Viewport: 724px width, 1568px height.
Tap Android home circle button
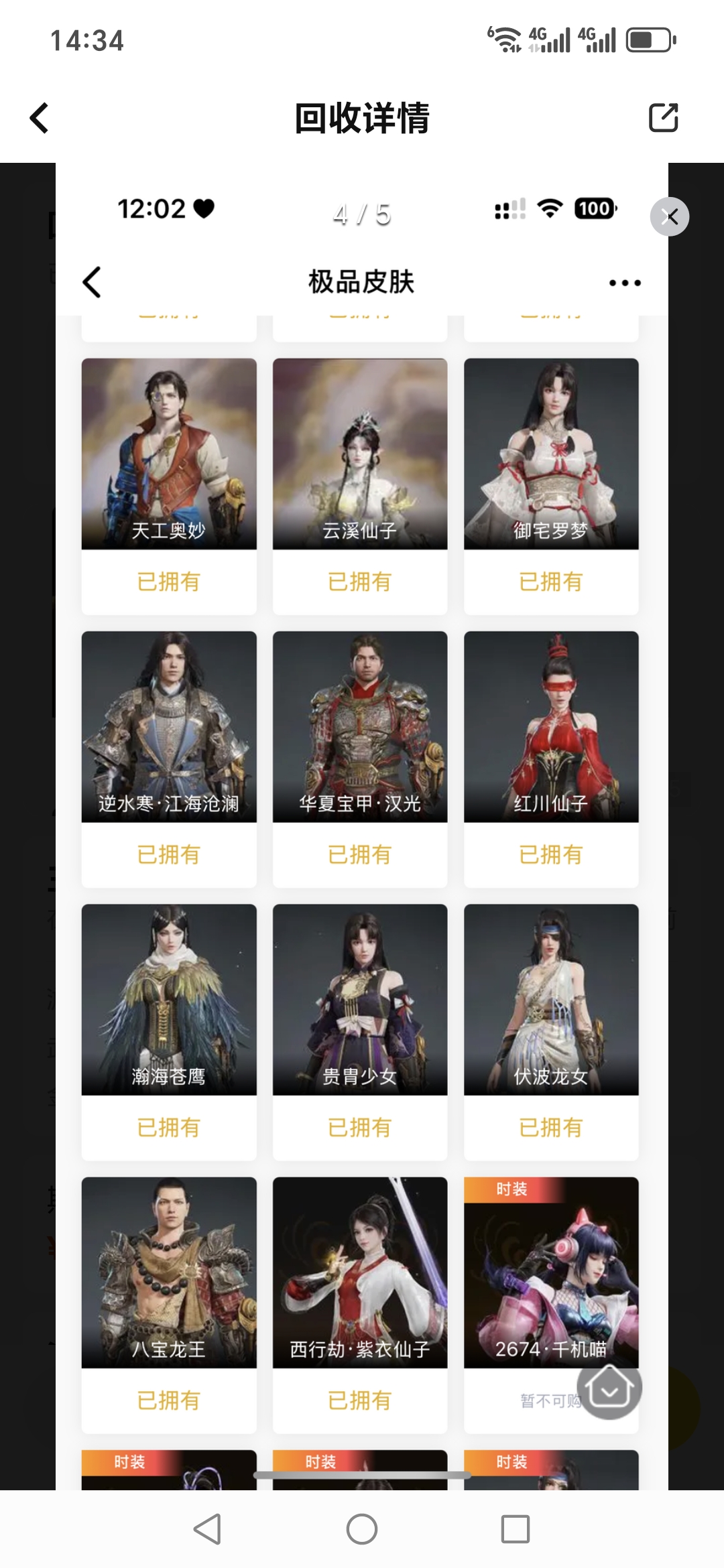[362, 1529]
